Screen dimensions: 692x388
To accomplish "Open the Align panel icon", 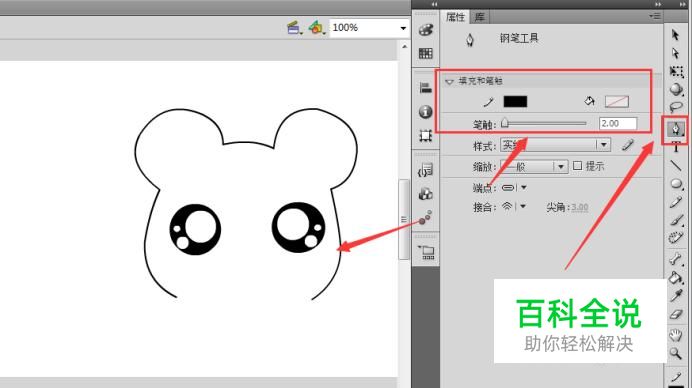I will (x=426, y=88).
